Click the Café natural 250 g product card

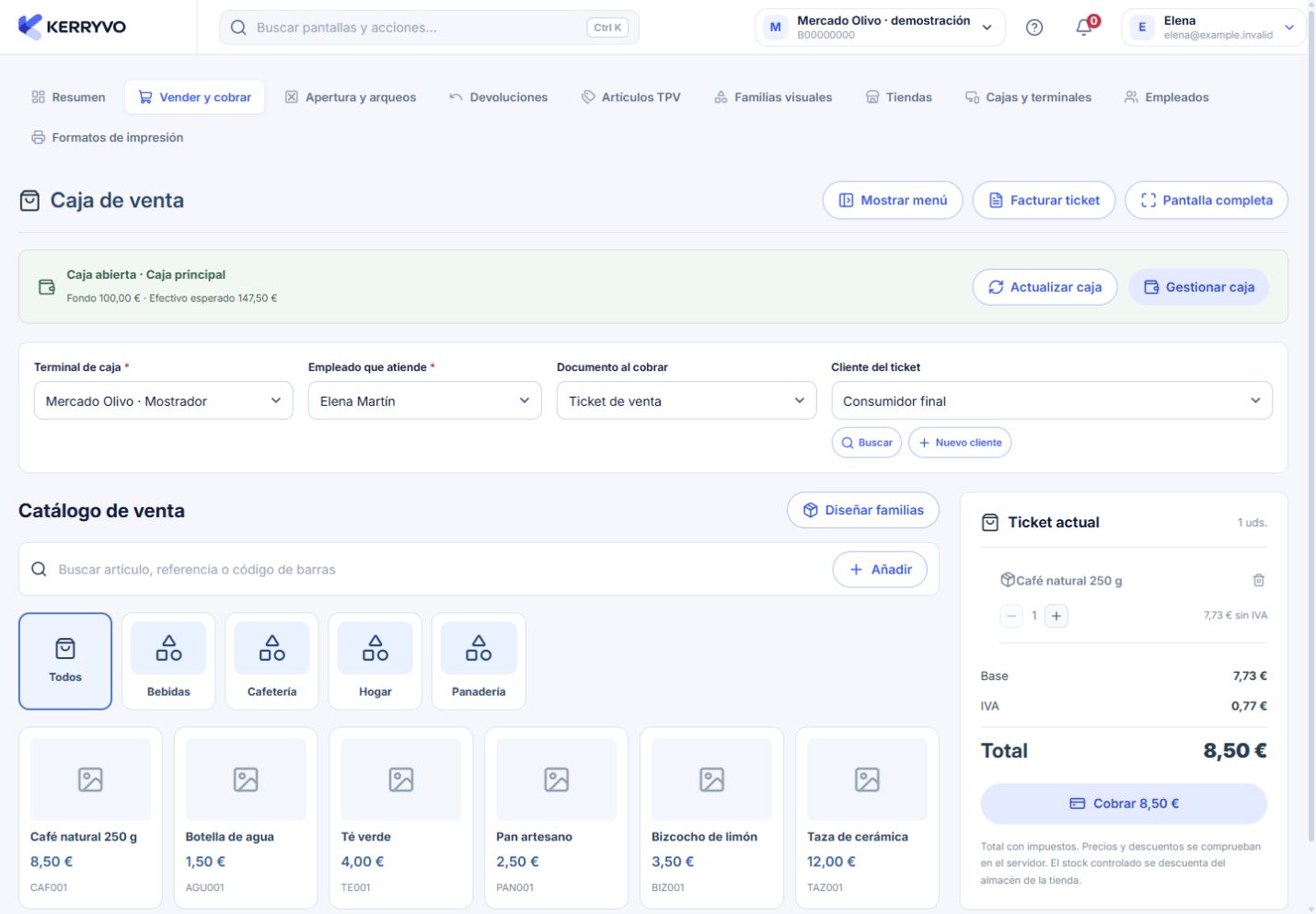[90, 817]
